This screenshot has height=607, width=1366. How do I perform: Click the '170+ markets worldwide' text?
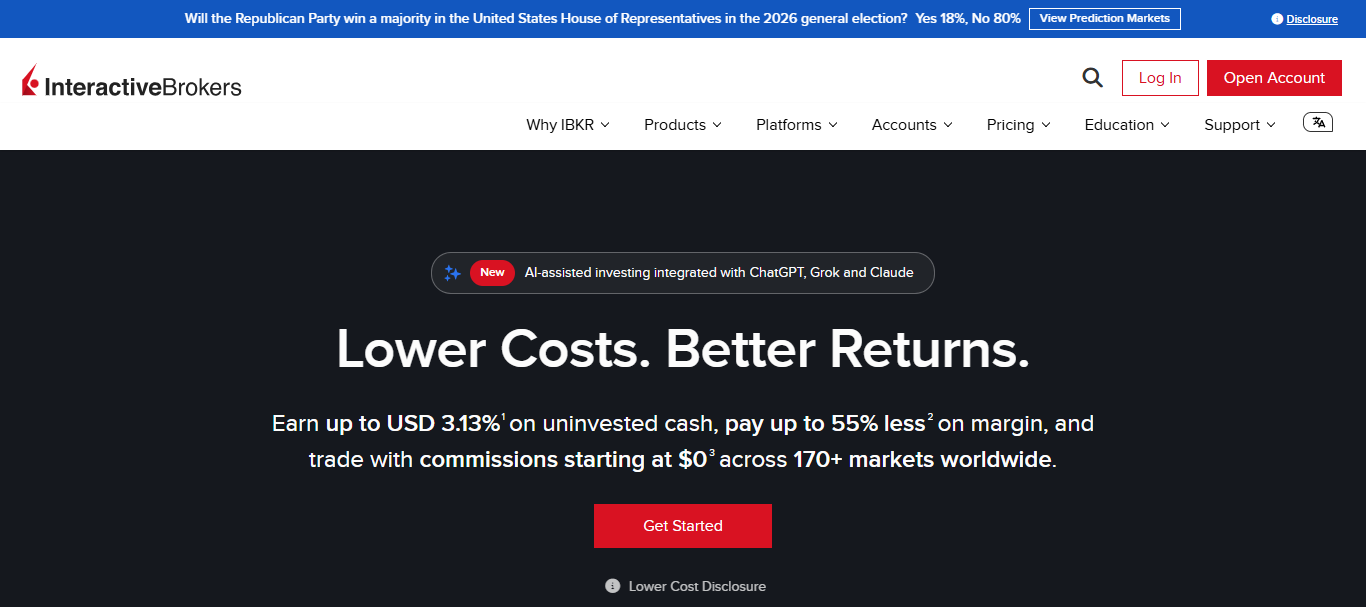pos(922,460)
